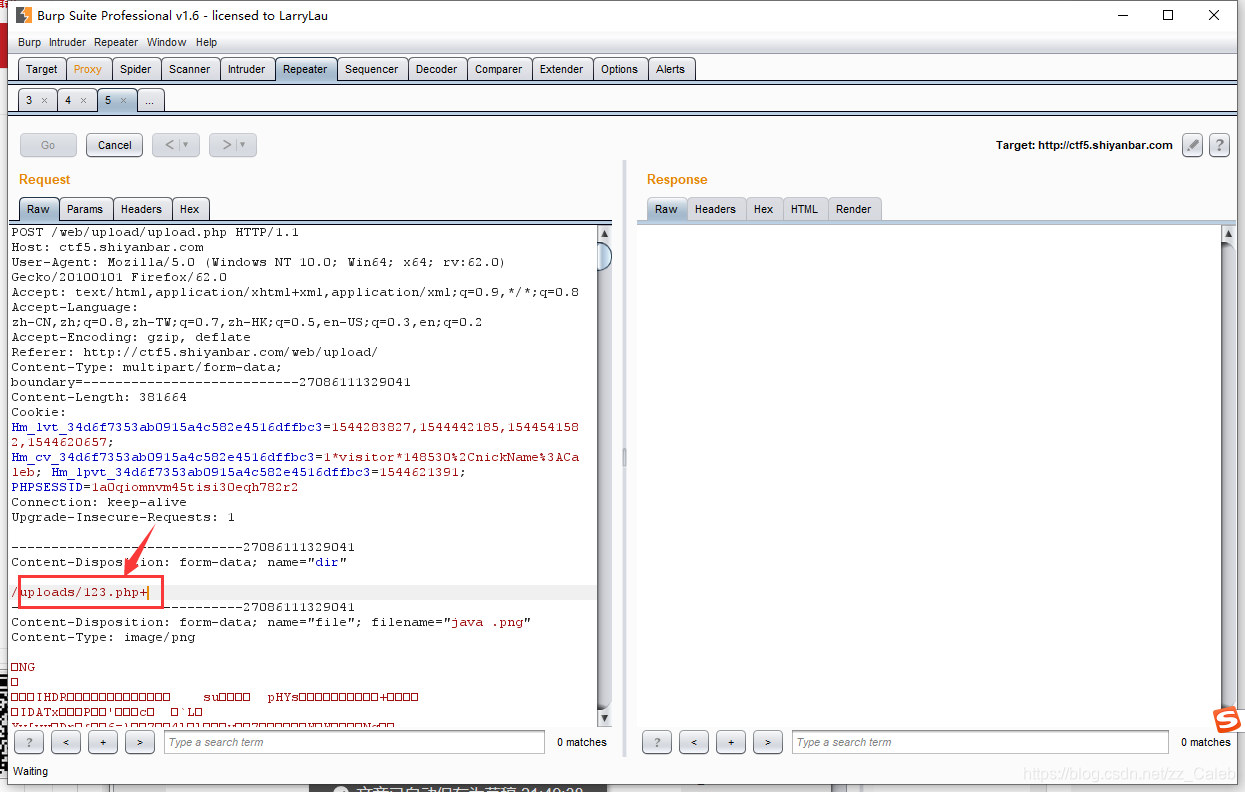
Task: Open the back history dropdown arrow
Action: [186, 145]
